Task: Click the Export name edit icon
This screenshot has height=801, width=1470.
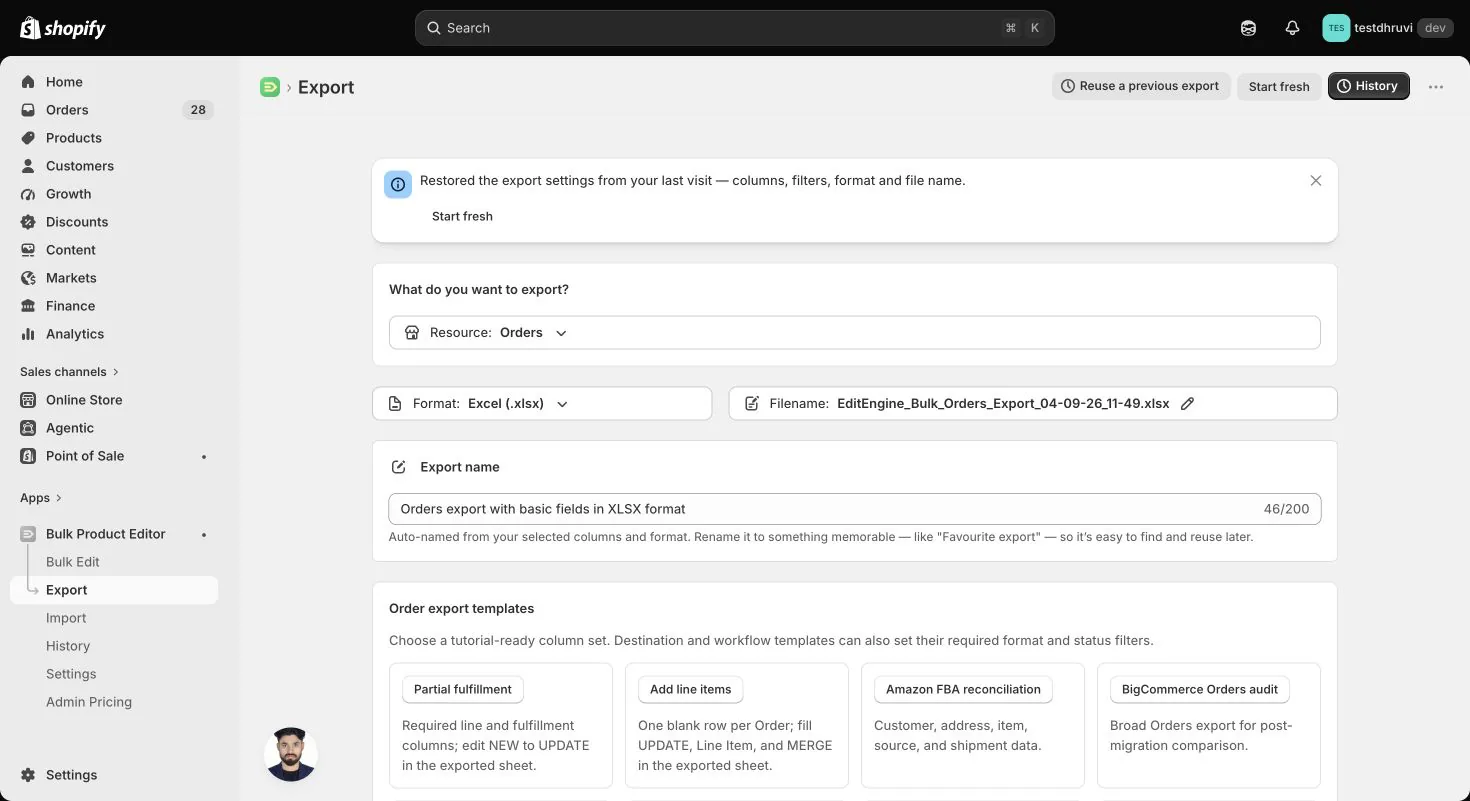Action: (x=399, y=467)
